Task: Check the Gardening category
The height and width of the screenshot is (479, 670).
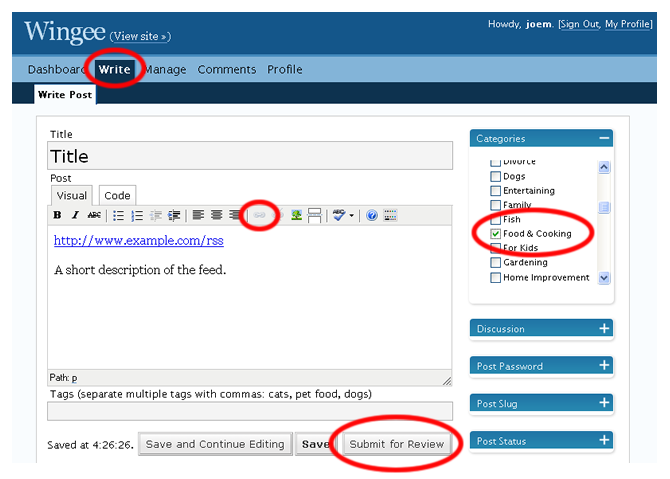Action: point(495,262)
